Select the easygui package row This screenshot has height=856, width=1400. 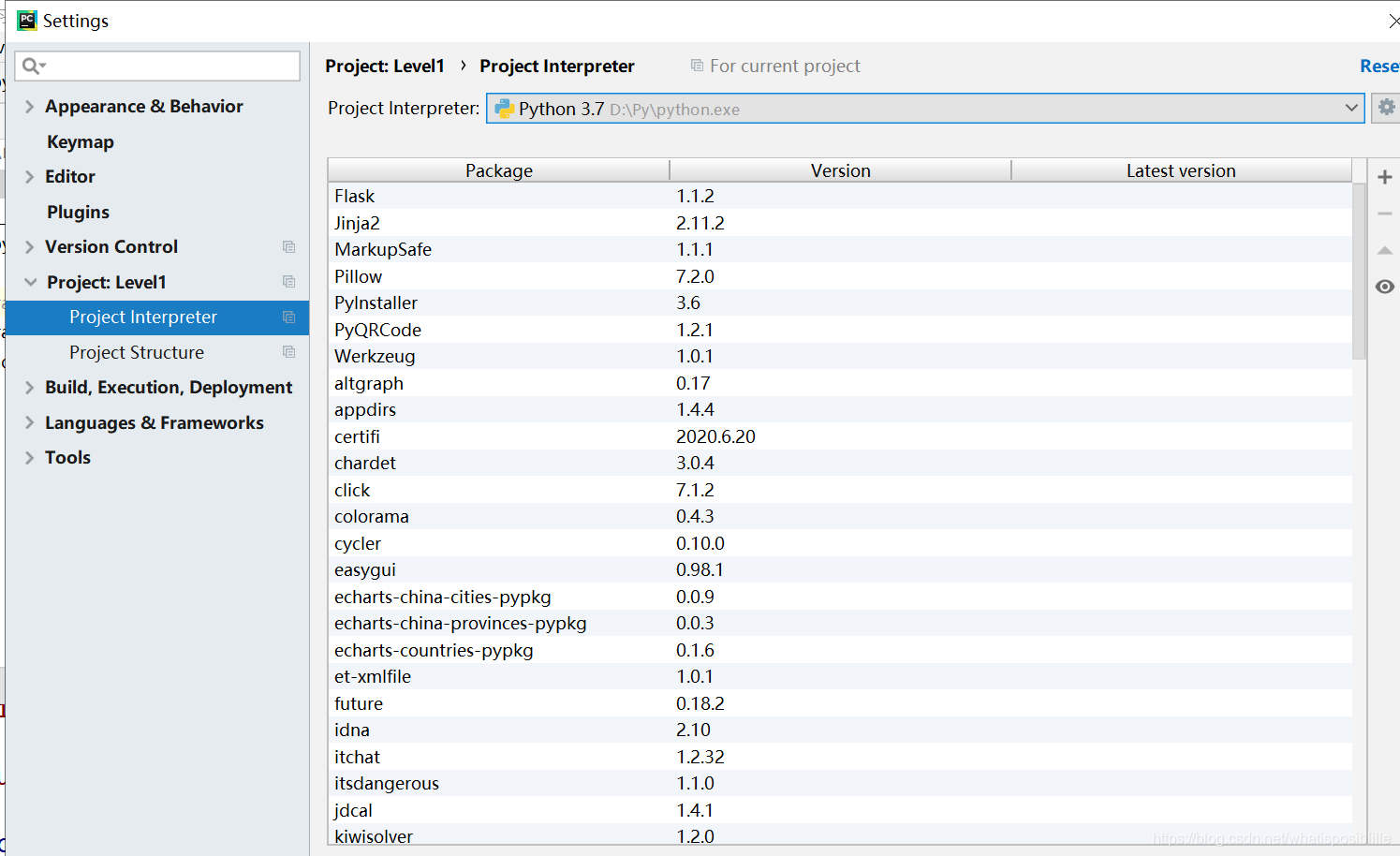(840, 569)
